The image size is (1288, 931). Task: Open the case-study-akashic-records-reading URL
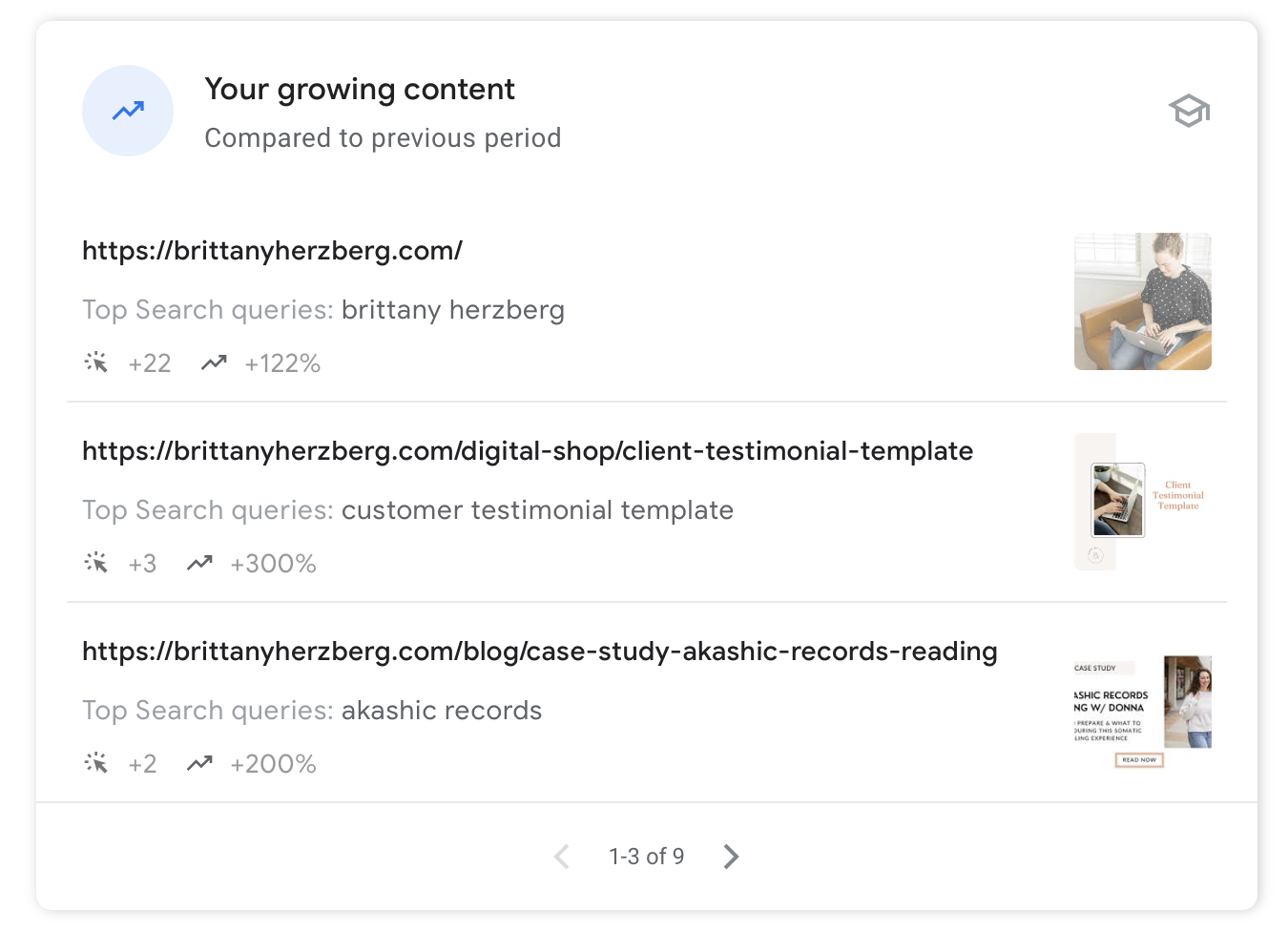click(539, 652)
